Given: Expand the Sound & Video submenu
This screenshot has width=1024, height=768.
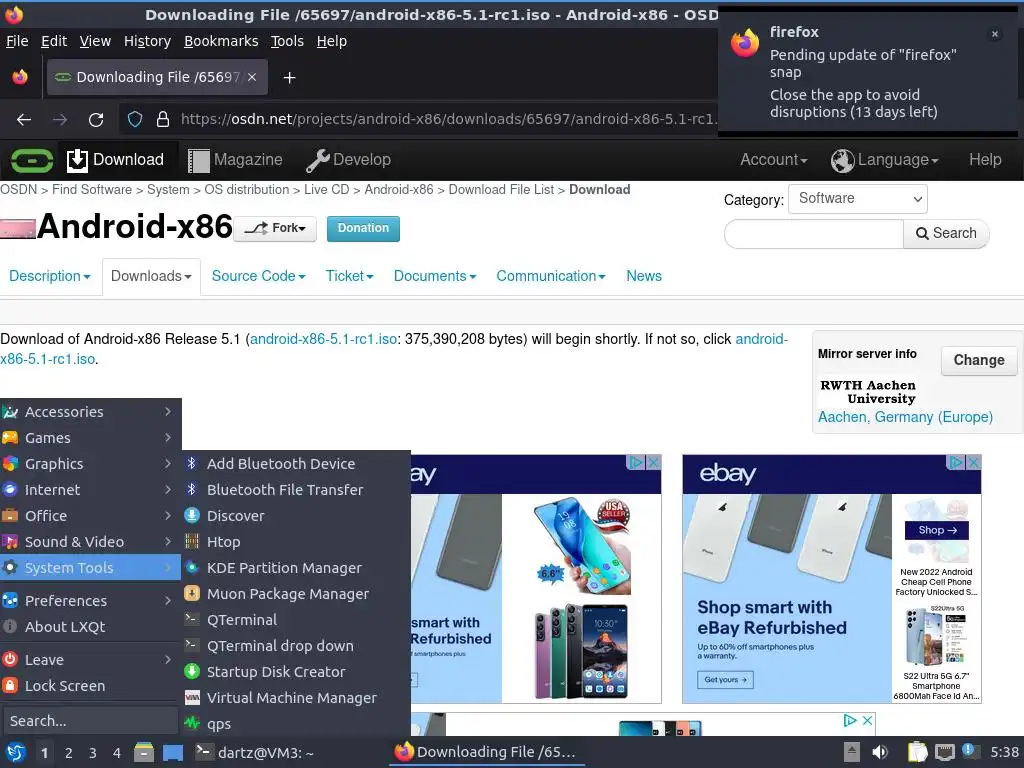Looking at the screenshot, I should 90,542.
